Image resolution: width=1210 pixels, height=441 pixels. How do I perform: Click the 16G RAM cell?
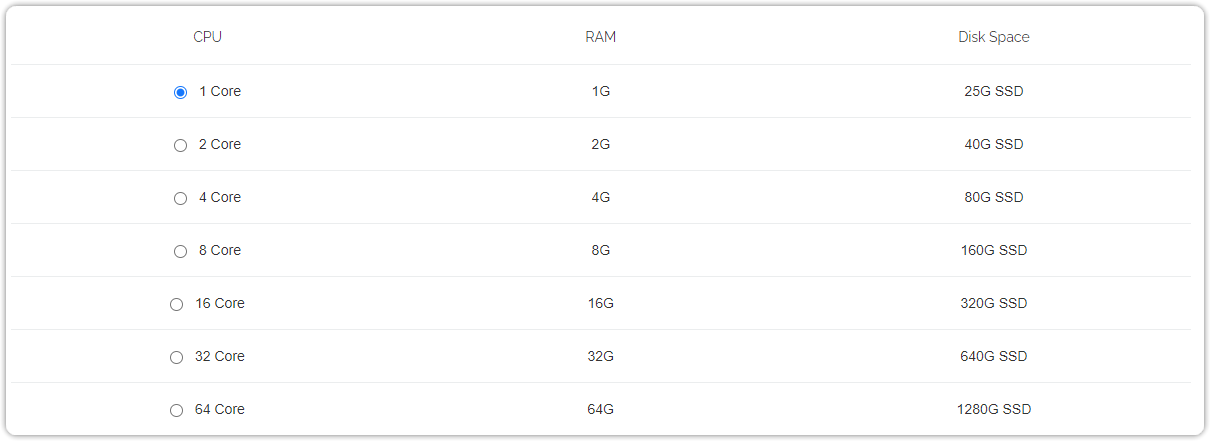pos(601,303)
